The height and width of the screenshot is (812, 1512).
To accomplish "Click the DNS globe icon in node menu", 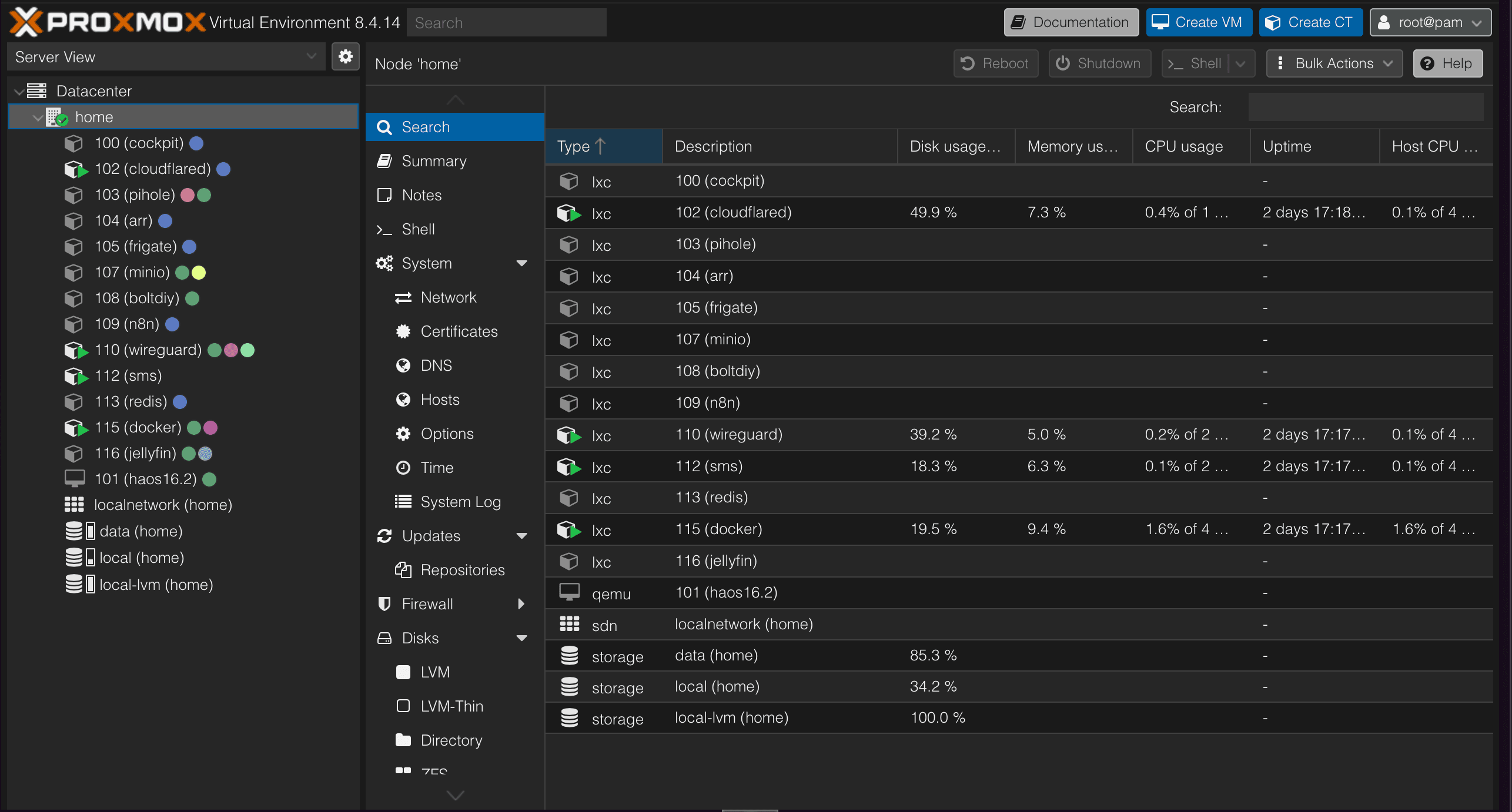I will [403, 365].
